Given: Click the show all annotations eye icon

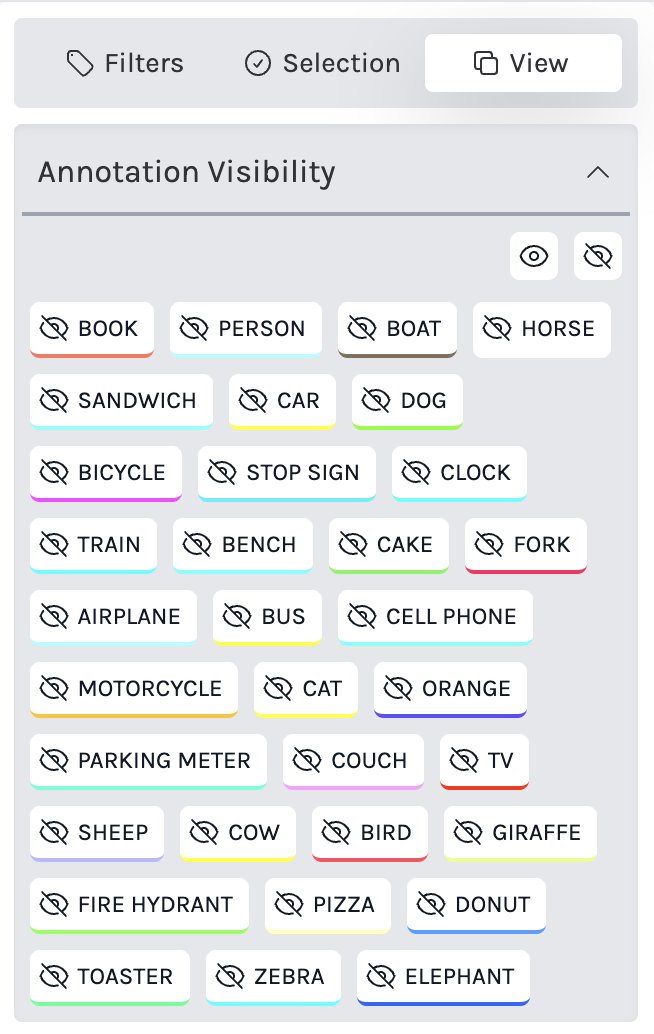Looking at the screenshot, I should pos(534,256).
